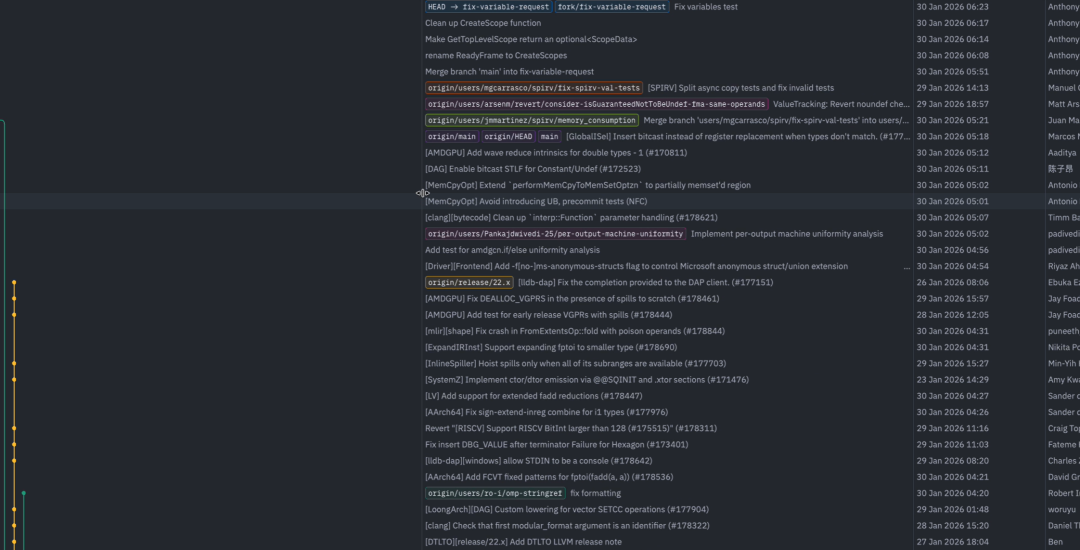The width and height of the screenshot is (1080, 550).
Task: Select the '[DTLTO][release/22.x] Add DTLTO LLVM release note' commit
Action: (x=523, y=542)
